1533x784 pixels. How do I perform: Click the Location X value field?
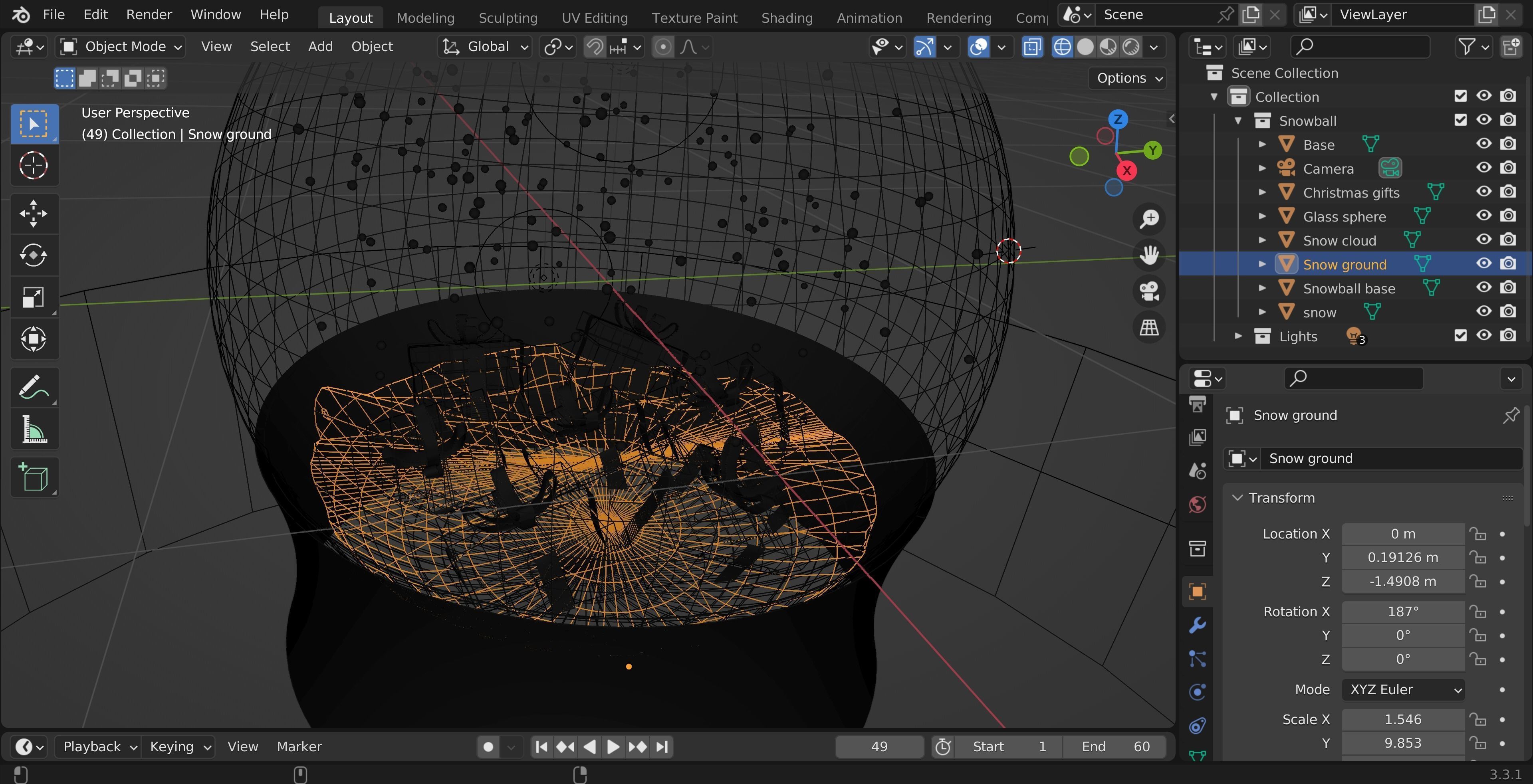(x=1403, y=534)
